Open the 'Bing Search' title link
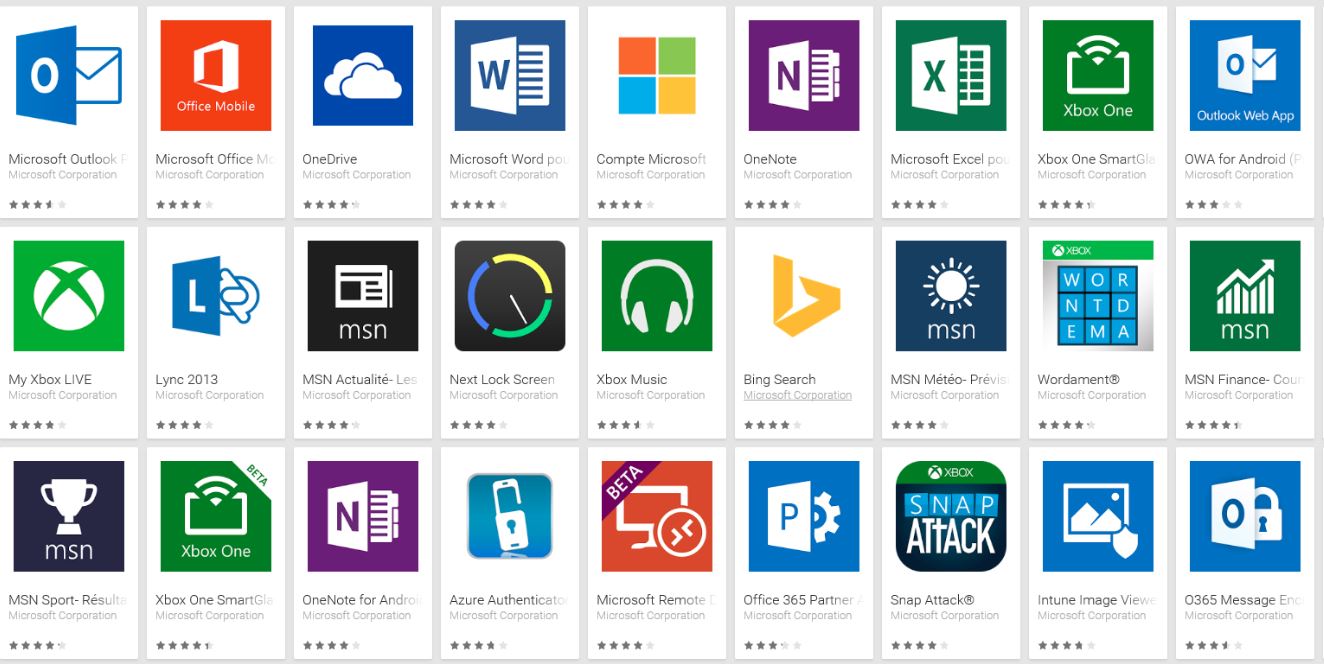1324x664 pixels. (779, 379)
